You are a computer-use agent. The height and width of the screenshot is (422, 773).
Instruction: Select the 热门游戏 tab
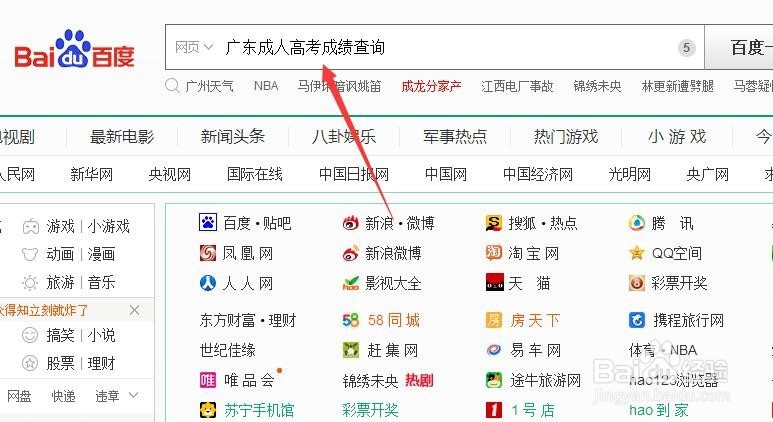coord(566,137)
